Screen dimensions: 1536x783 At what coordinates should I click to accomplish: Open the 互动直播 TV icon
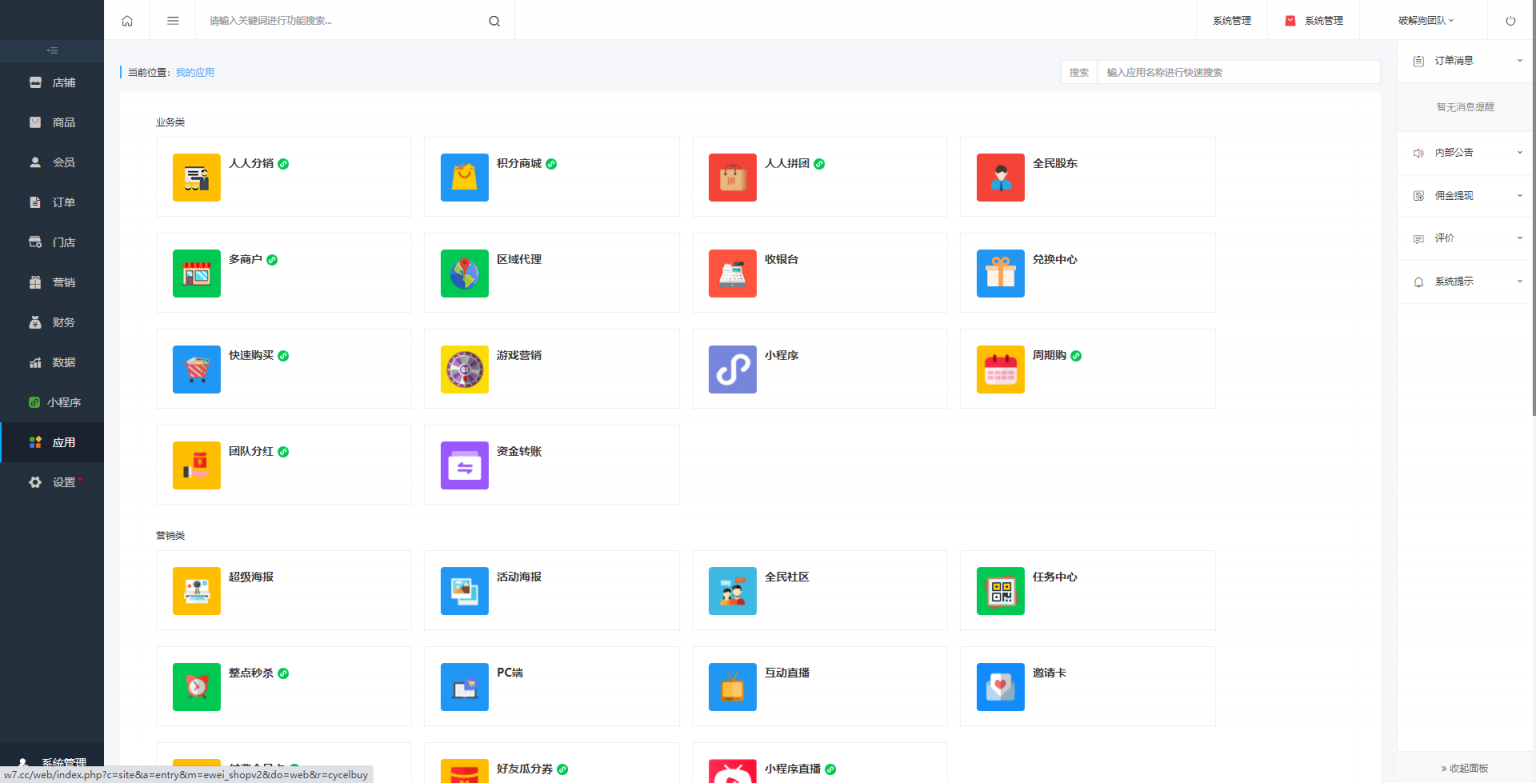733,687
